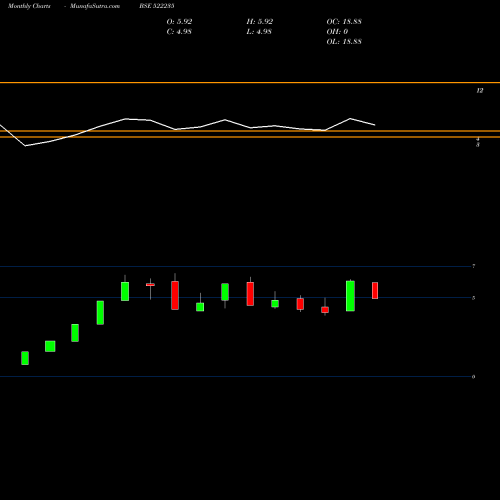
Task: Click the first green candle at the far left
Action: [x=25, y=358]
